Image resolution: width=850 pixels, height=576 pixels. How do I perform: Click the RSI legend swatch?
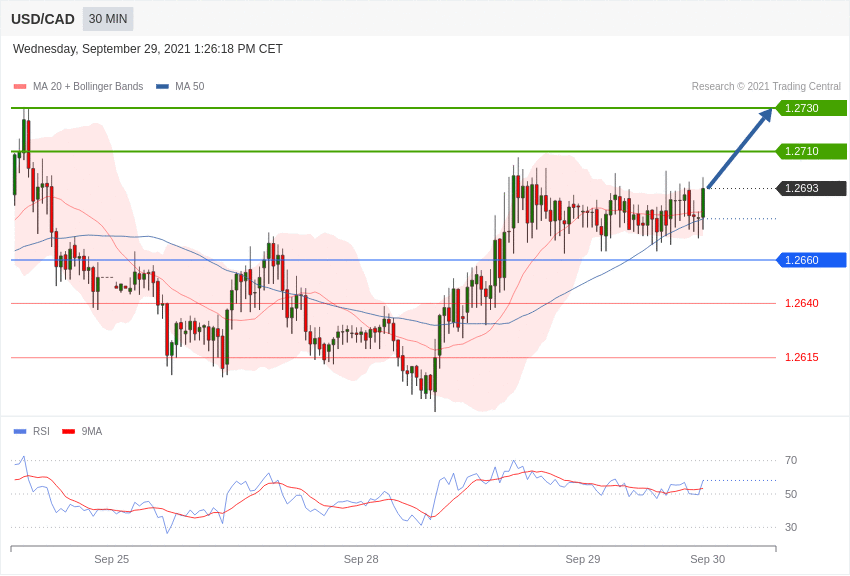point(20,431)
